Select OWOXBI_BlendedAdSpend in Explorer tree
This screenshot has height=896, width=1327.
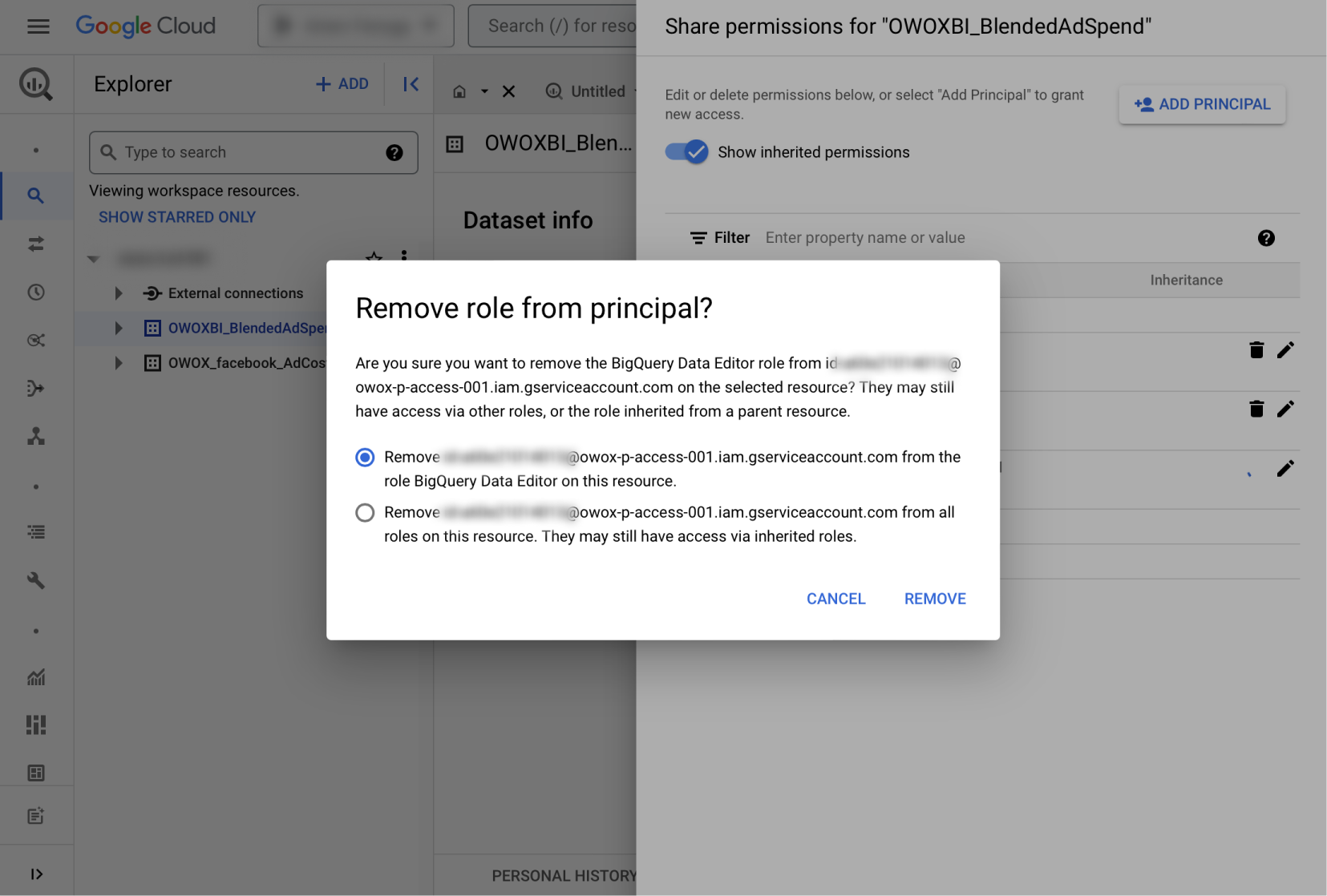click(247, 328)
